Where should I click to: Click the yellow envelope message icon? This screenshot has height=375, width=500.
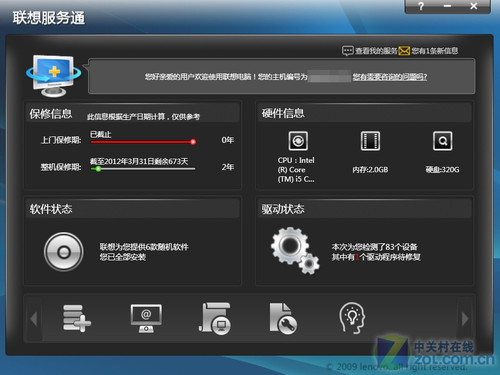(x=404, y=51)
